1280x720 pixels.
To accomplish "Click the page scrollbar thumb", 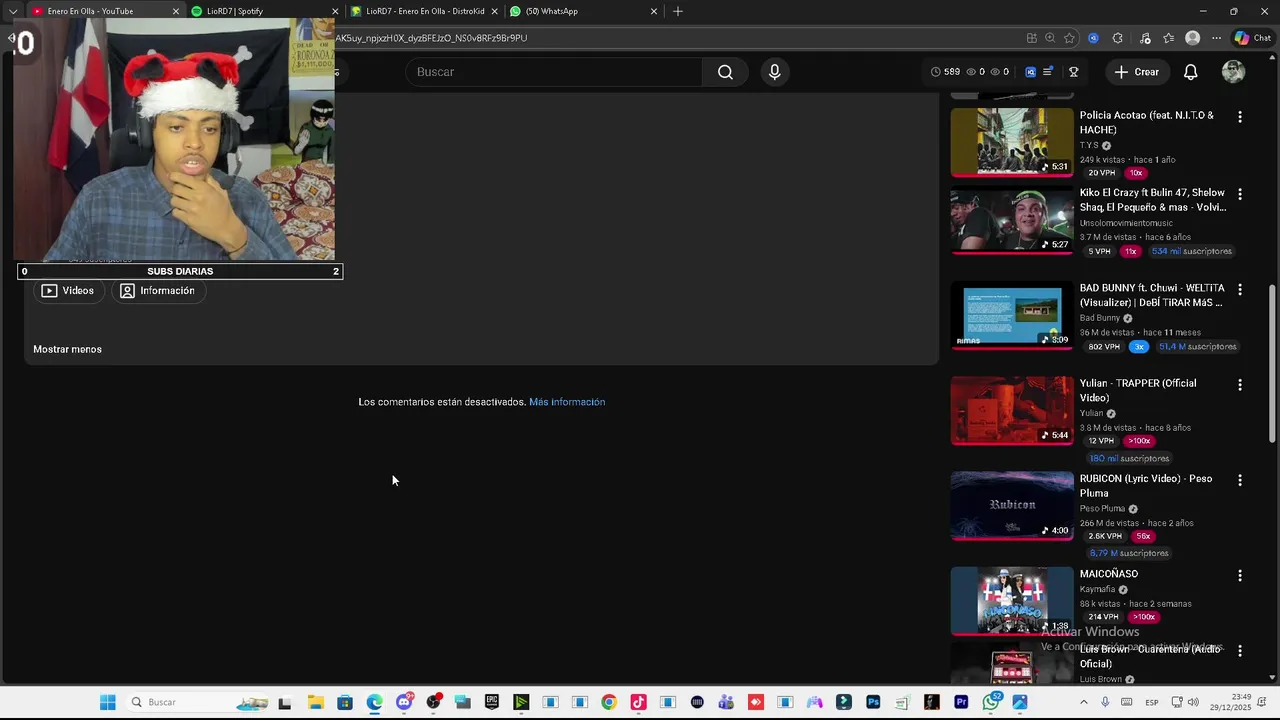I will coord(1272,364).
